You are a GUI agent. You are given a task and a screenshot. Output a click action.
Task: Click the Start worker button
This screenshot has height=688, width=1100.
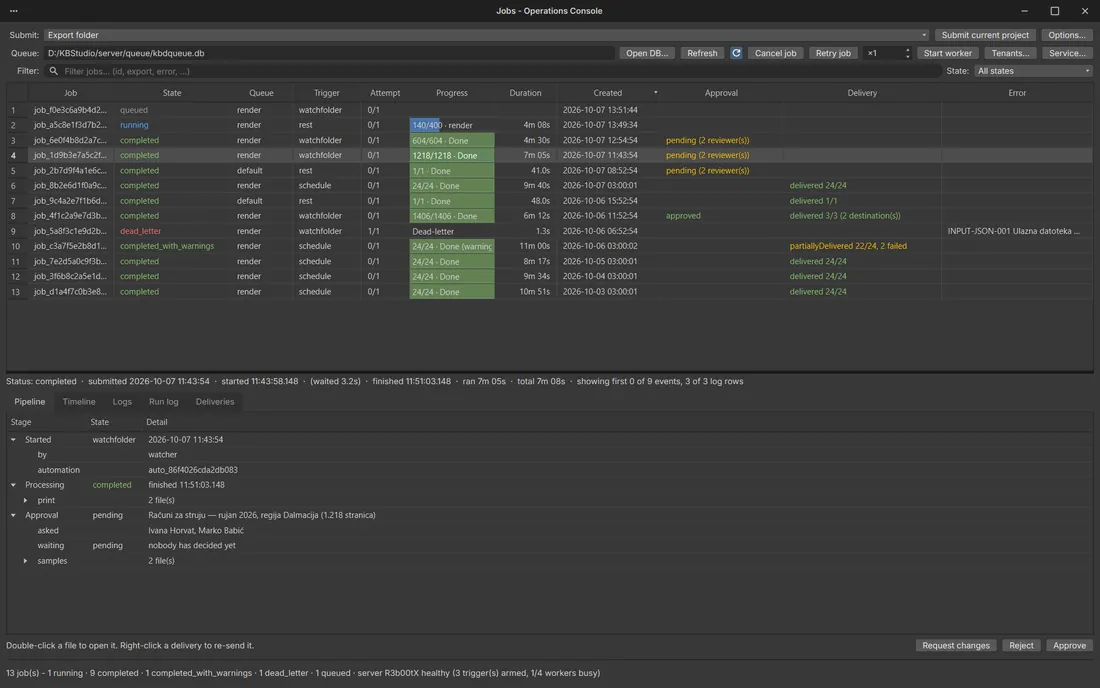[x=947, y=53]
